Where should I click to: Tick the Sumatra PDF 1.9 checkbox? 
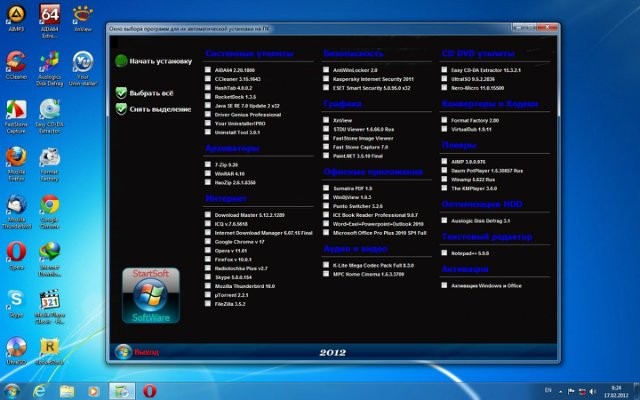[x=326, y=188]
